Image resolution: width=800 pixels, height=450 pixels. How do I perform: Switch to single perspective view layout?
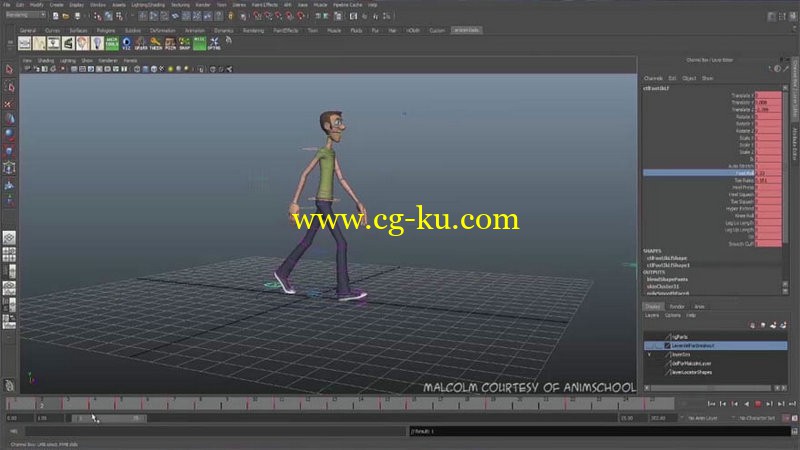9,238
